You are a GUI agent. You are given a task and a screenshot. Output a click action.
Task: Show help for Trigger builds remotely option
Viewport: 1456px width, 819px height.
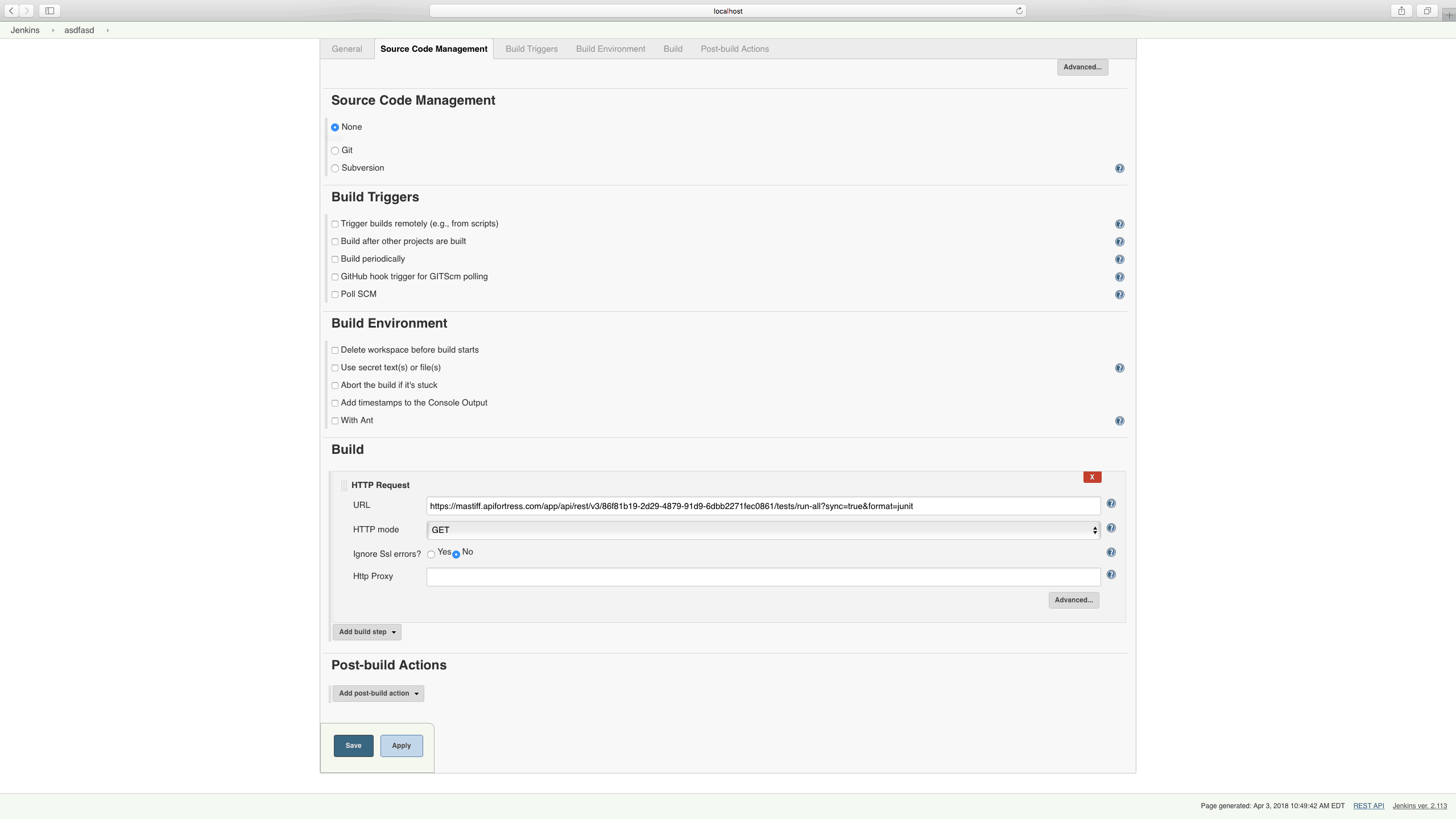pyautogui.click(x=1119, y=224)
